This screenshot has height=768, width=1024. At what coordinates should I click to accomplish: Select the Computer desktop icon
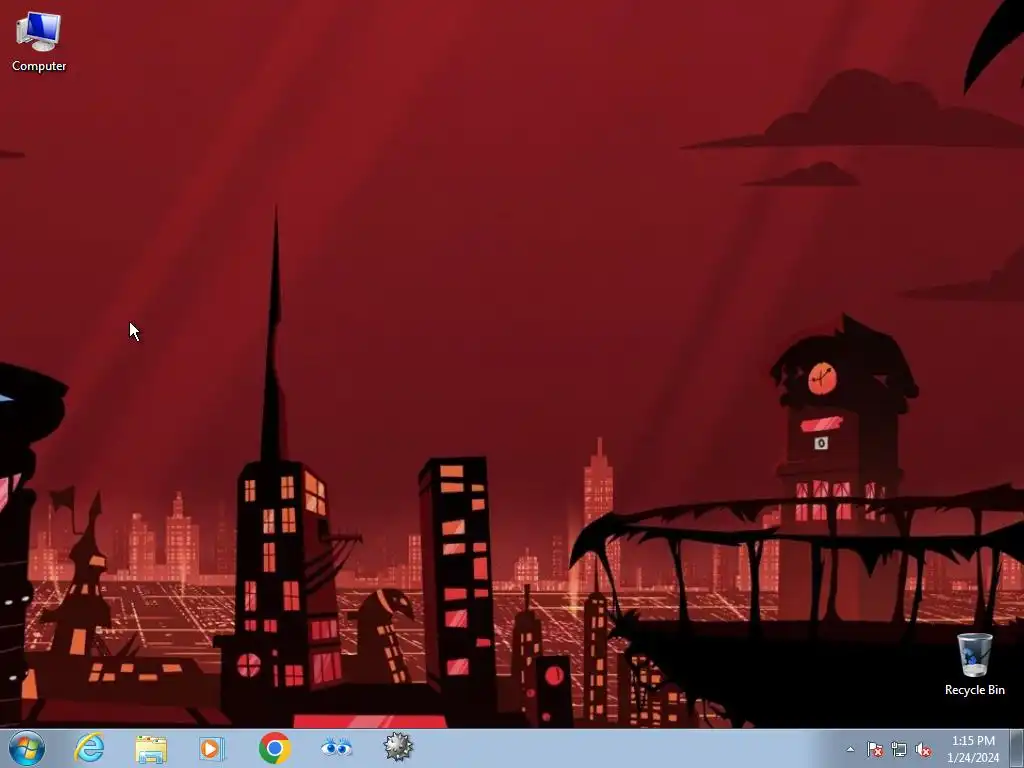point(39,42)
